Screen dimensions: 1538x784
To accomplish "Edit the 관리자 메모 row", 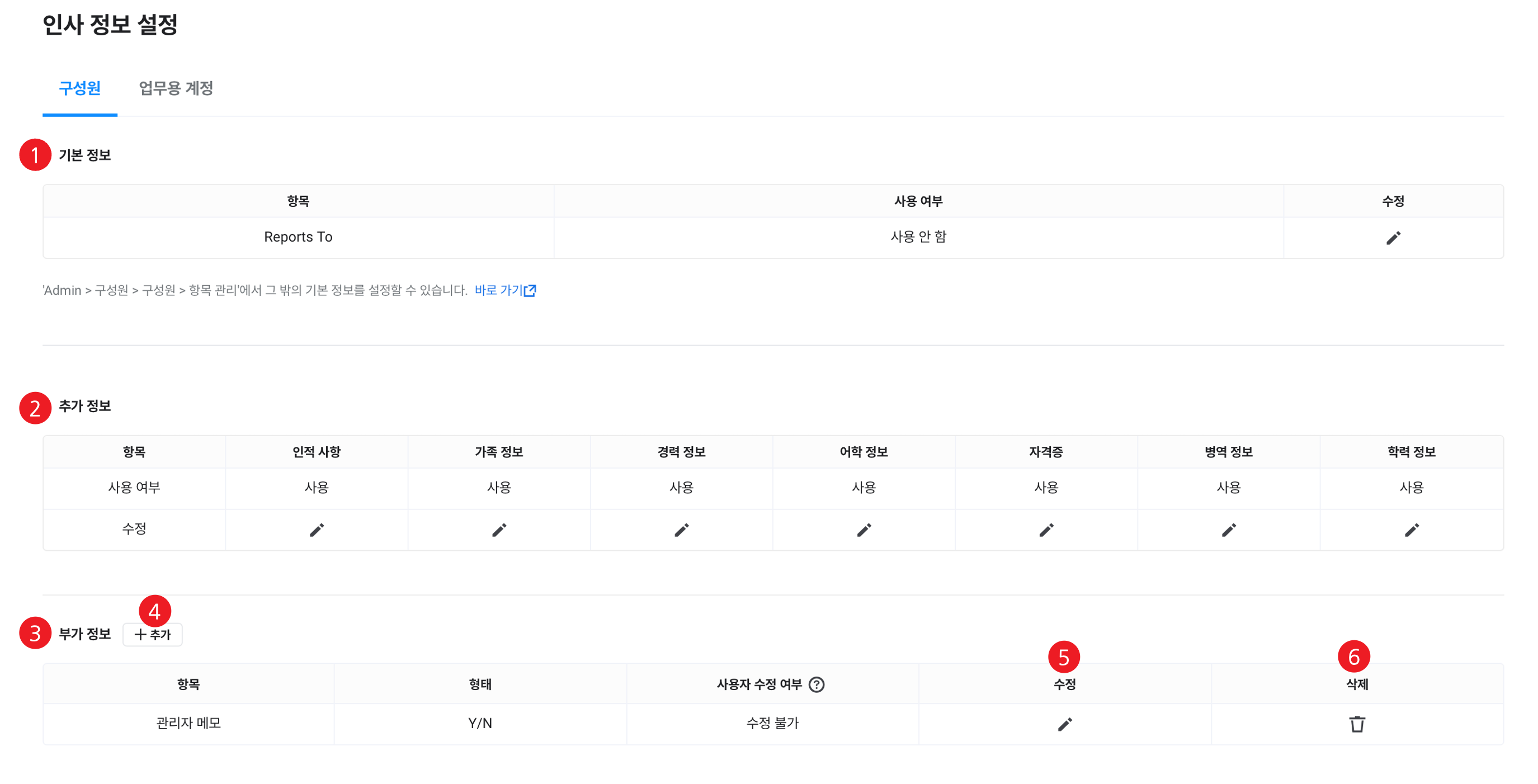I will click(x=1064, y=724).
